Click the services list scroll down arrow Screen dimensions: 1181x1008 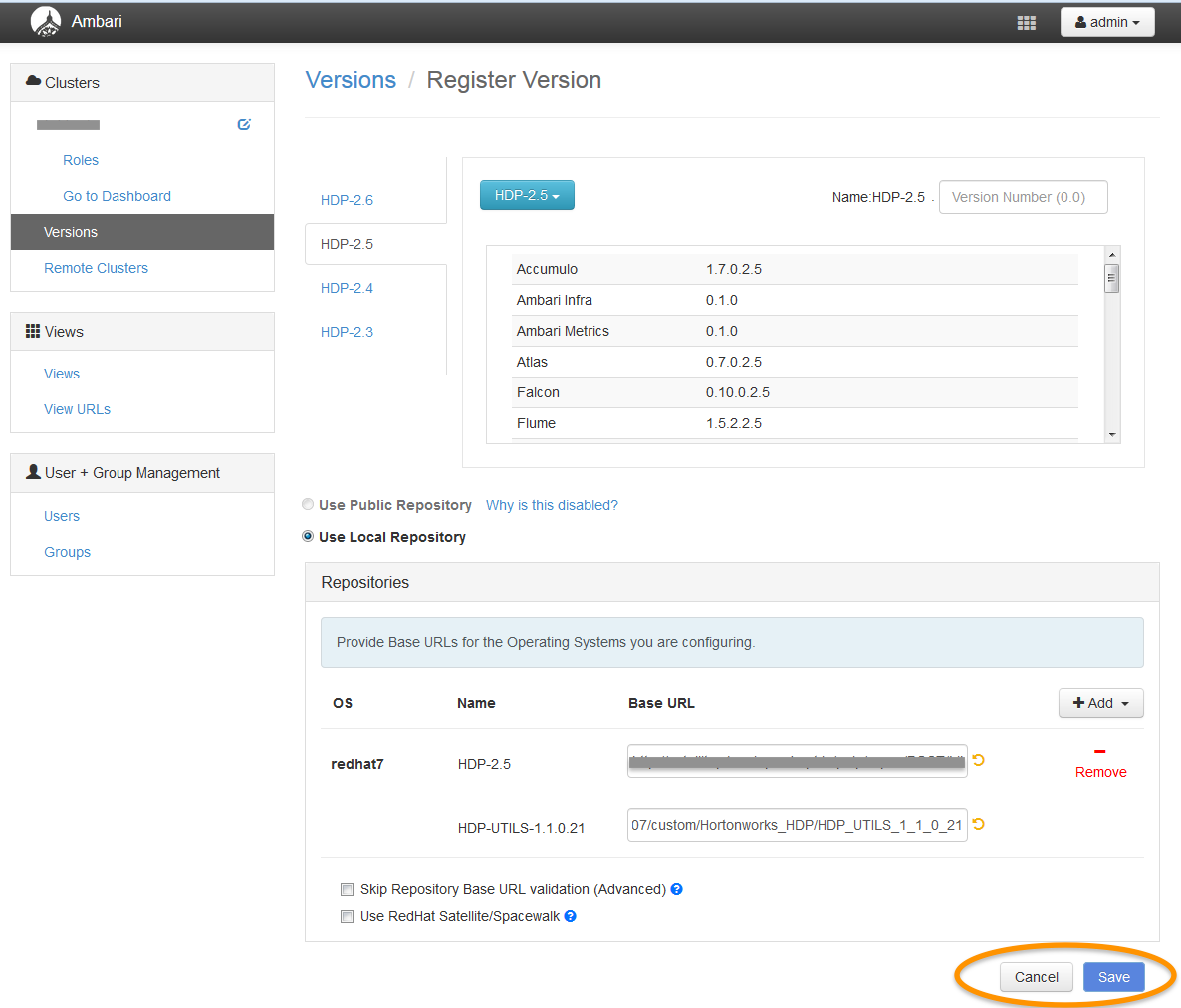pyautogui.click(x=1111, y=435)
